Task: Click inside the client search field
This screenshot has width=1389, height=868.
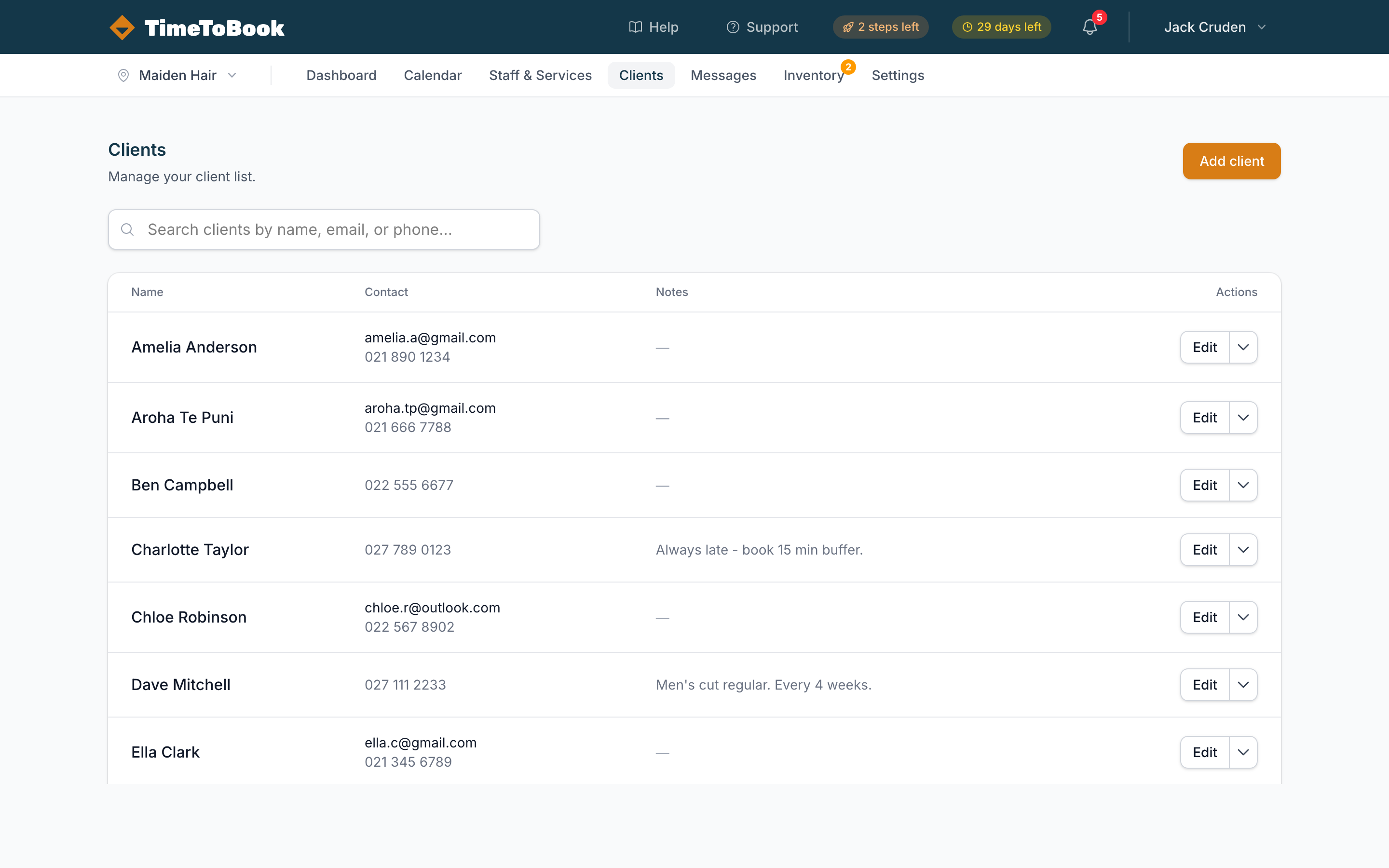Action: tap(323, 229)
